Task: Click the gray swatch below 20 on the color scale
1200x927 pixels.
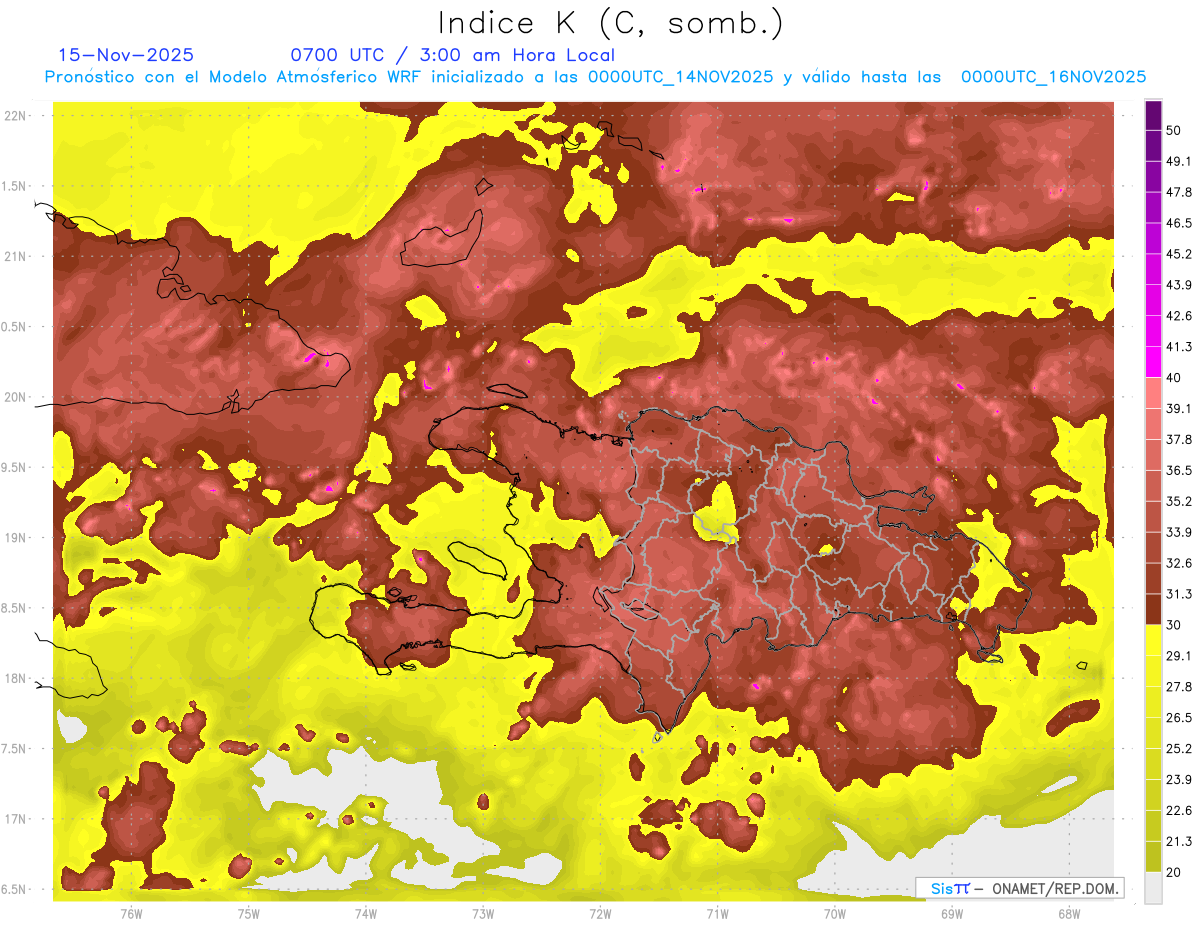Action: (x=1154, y=888)
